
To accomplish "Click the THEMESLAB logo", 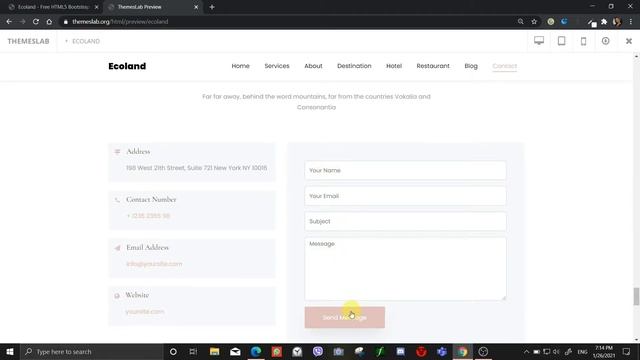I will point(28,41).
